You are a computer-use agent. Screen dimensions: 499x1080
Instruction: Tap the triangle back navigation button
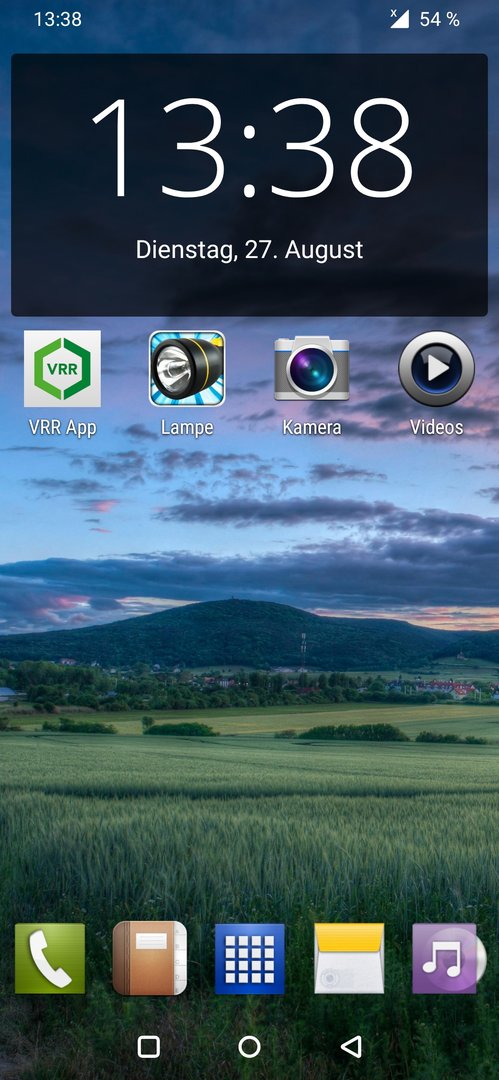(x=351, y=1047)
